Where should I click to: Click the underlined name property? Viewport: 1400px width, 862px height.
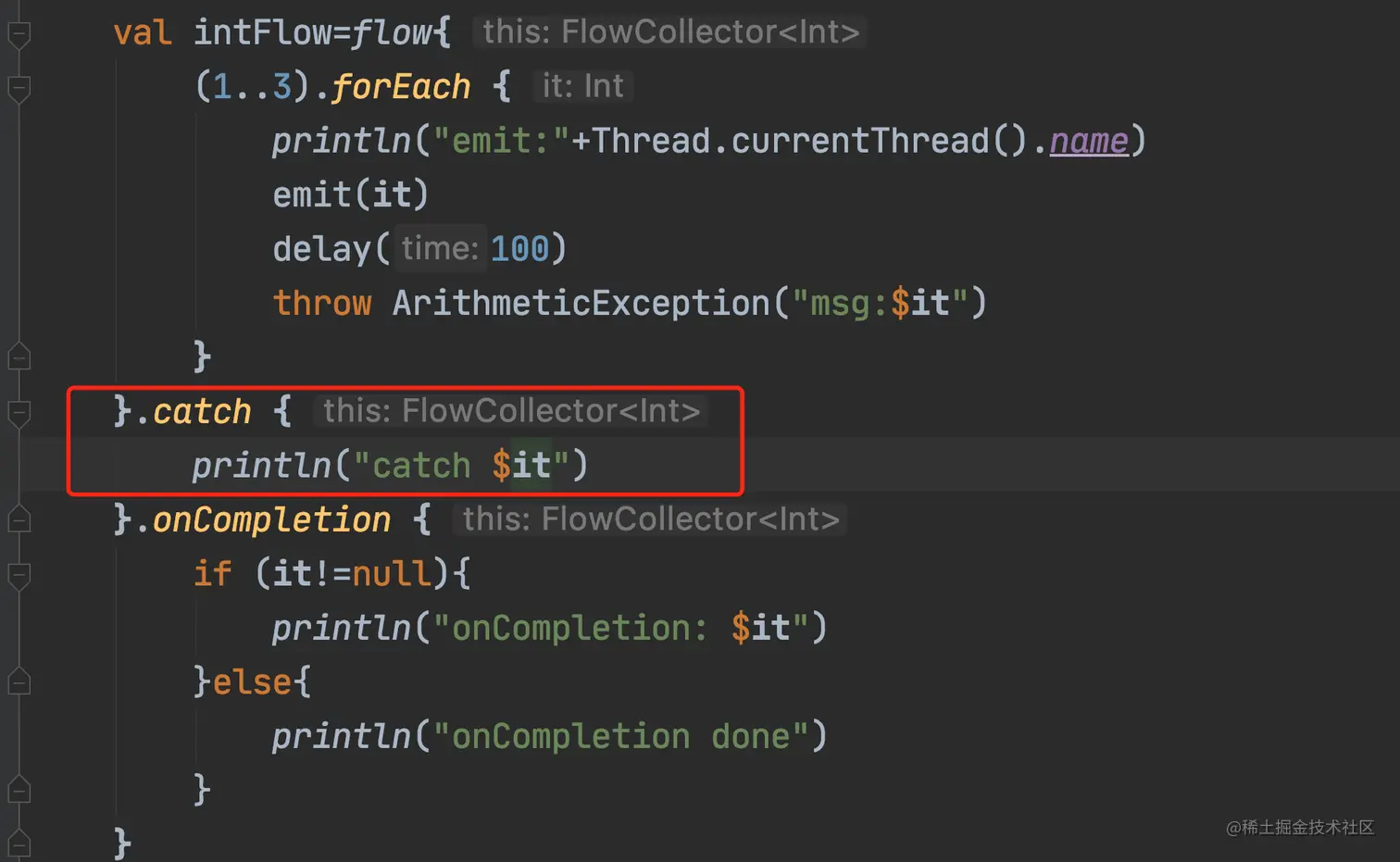(1089, 141)
